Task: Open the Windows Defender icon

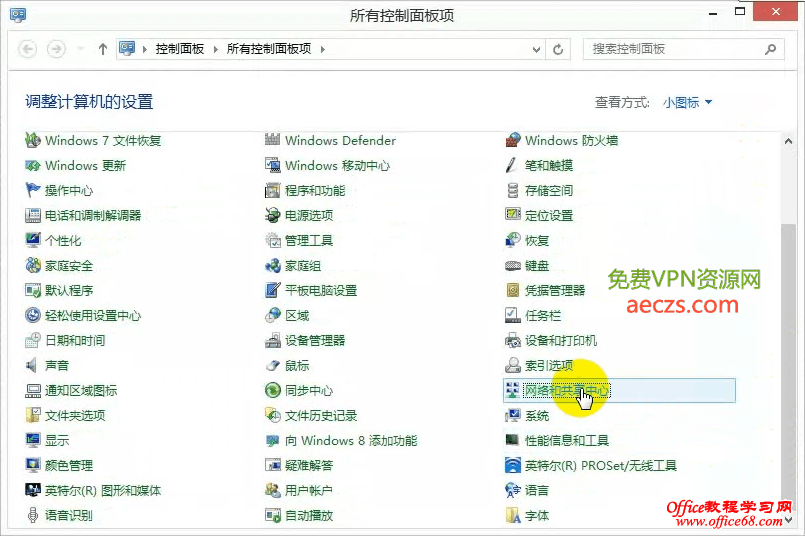Action: click(273, 140)
